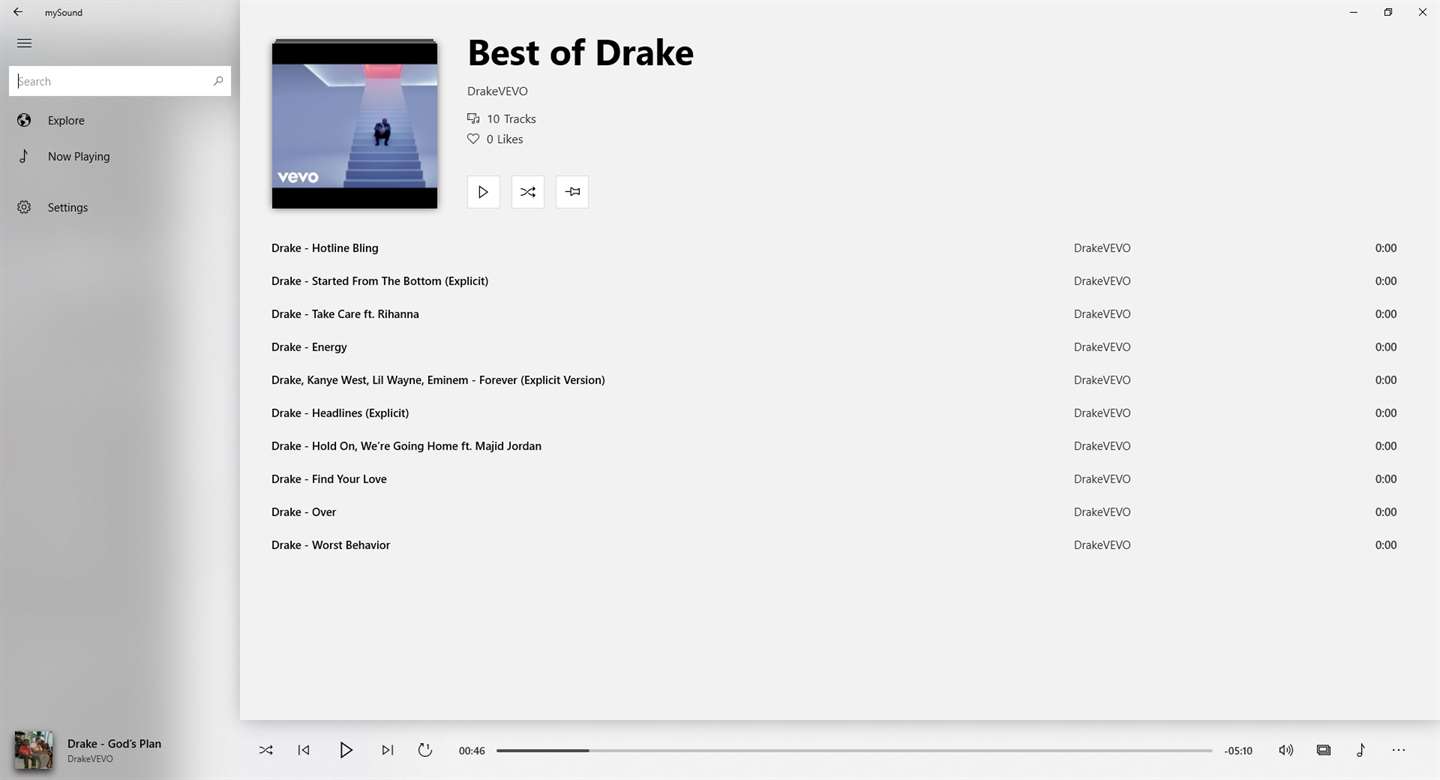
Task: Click the tracks count icon
Action: click(x=473, y=118)
